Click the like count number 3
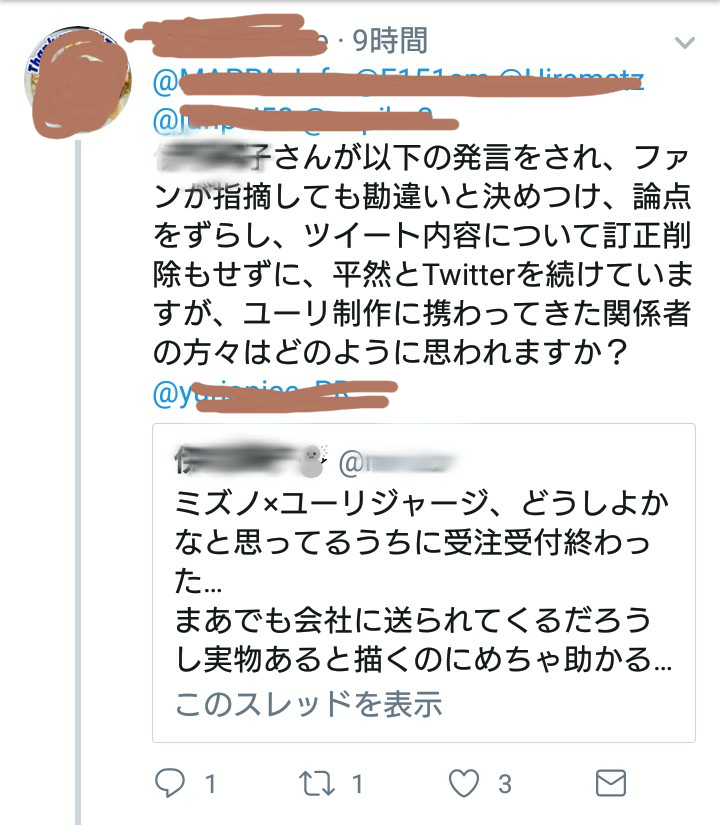 (506, 784)
